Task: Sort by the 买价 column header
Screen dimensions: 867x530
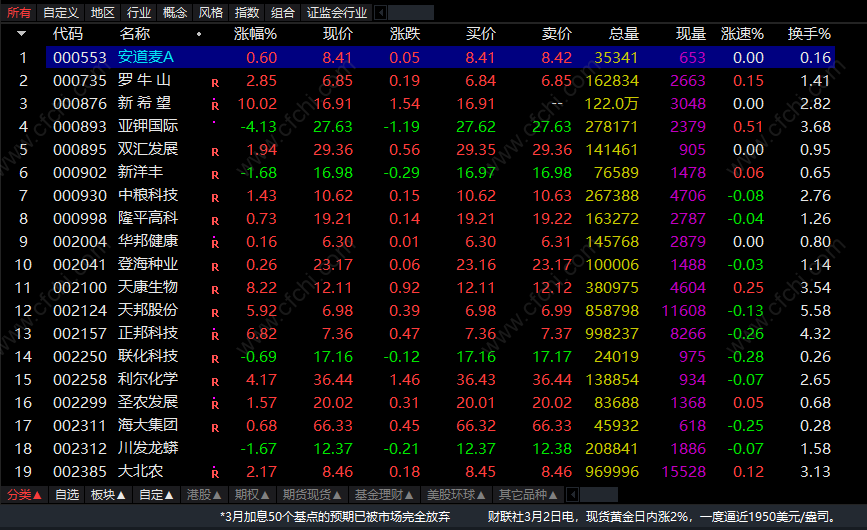Action: tap(480, 34)
